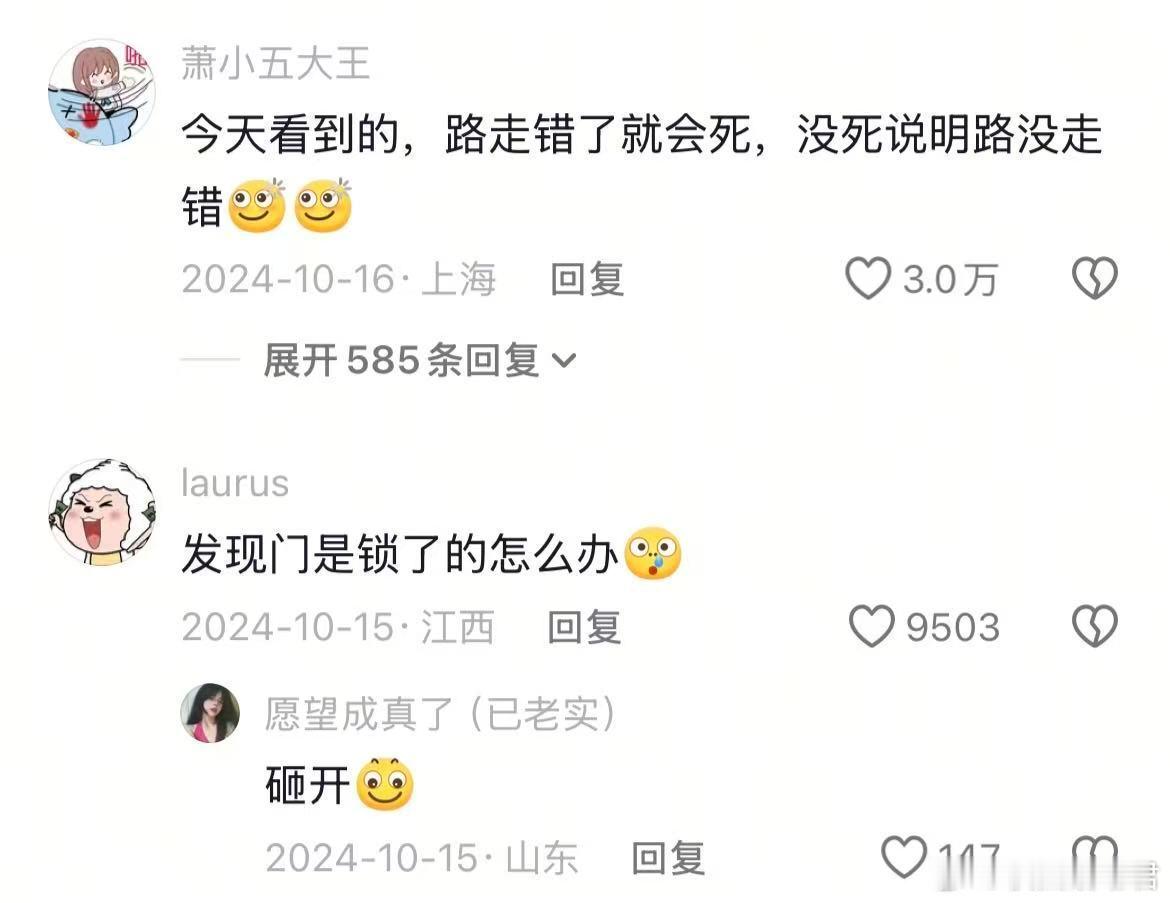Open laurus's sheep avatar profile
The image size is (1170, 903).
101,512
